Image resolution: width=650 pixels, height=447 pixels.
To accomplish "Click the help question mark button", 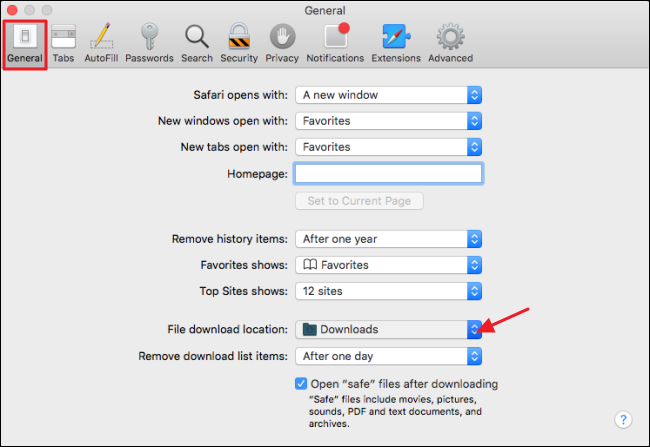I will (623, 420).
